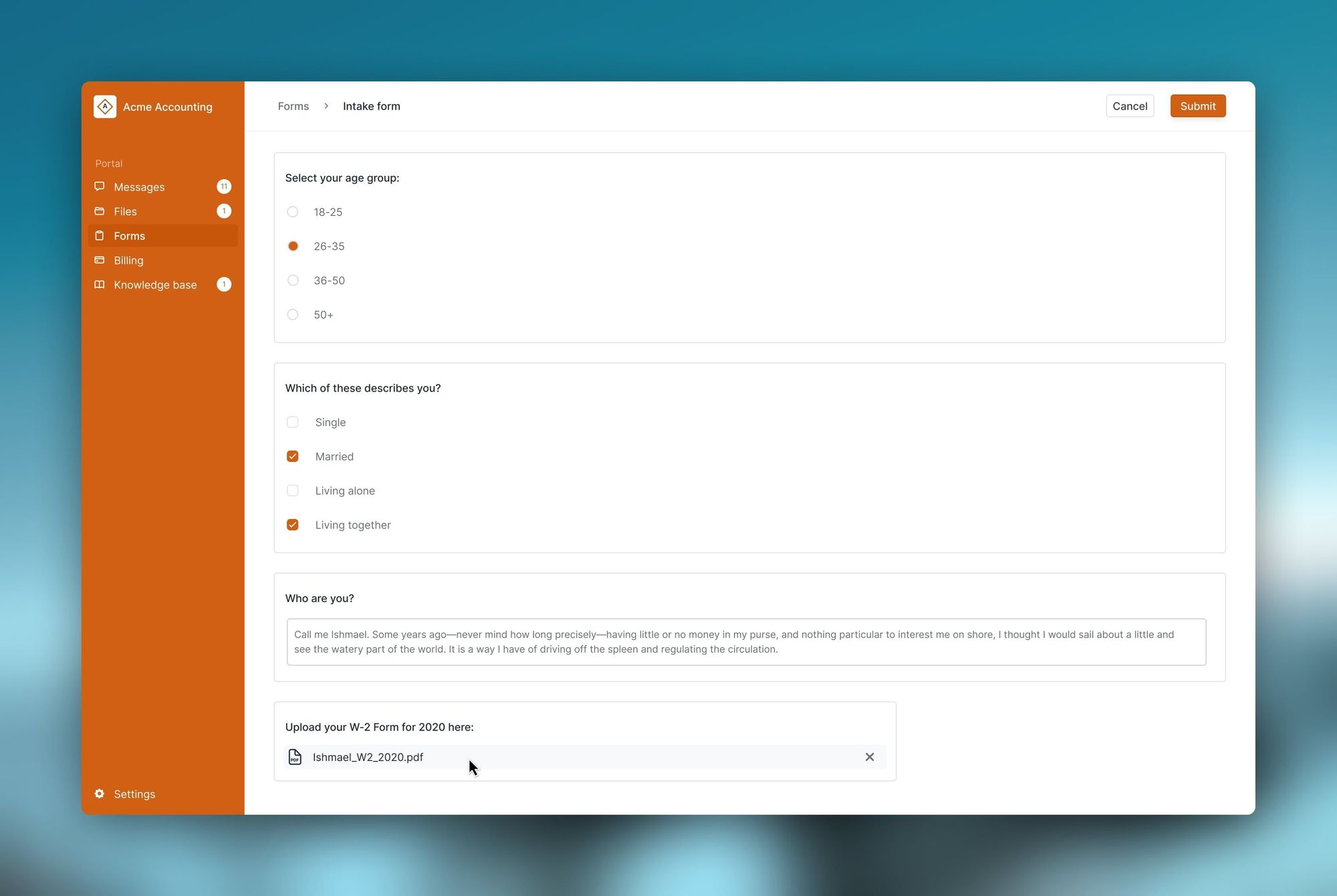Click the Settings gear icon
The width and height of the screenshot is (1337, 896).
(100, 794)
